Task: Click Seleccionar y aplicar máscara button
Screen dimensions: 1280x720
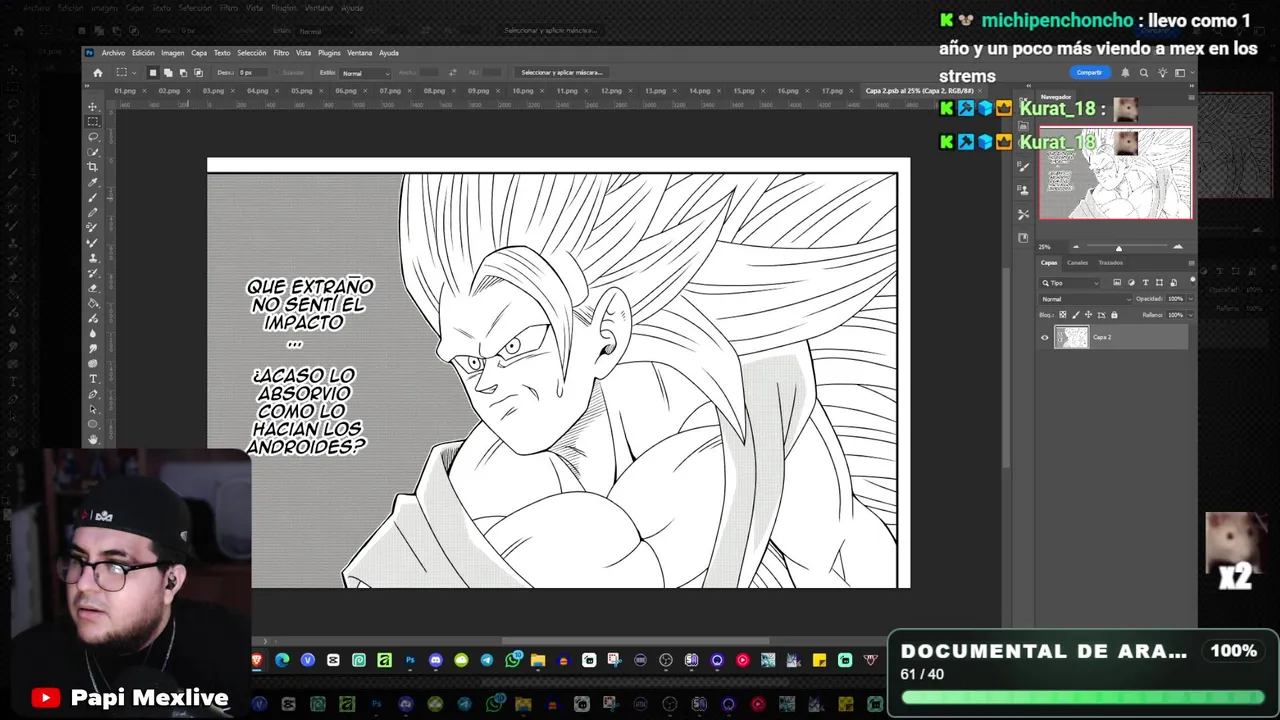Action: [562, 73]
